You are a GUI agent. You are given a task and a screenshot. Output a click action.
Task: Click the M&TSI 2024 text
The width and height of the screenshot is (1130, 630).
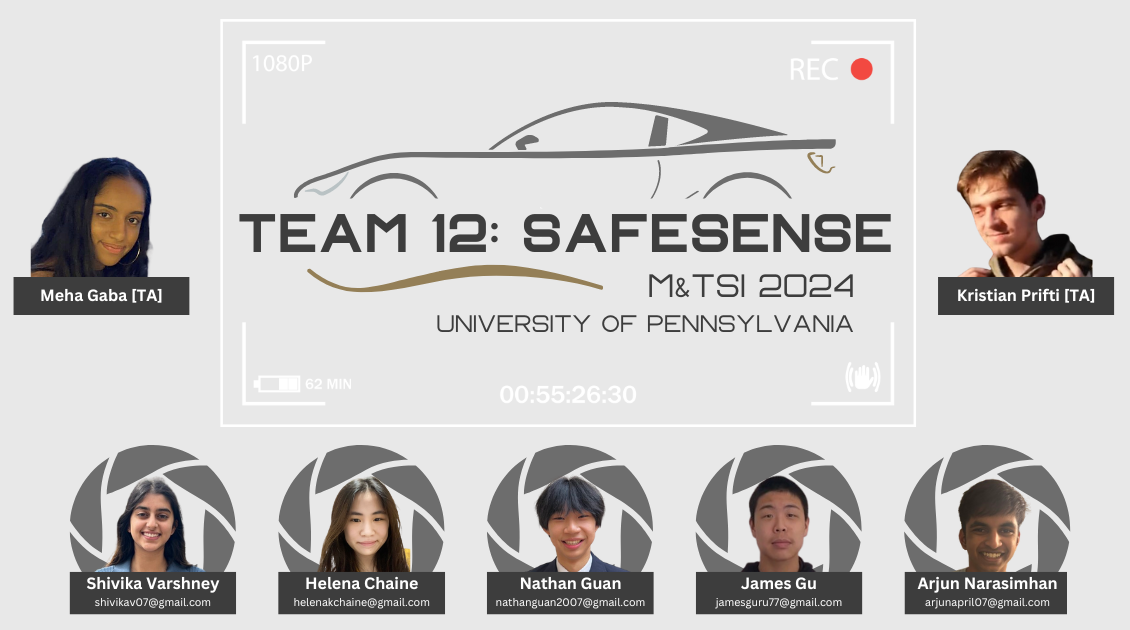tap(751, 286)
